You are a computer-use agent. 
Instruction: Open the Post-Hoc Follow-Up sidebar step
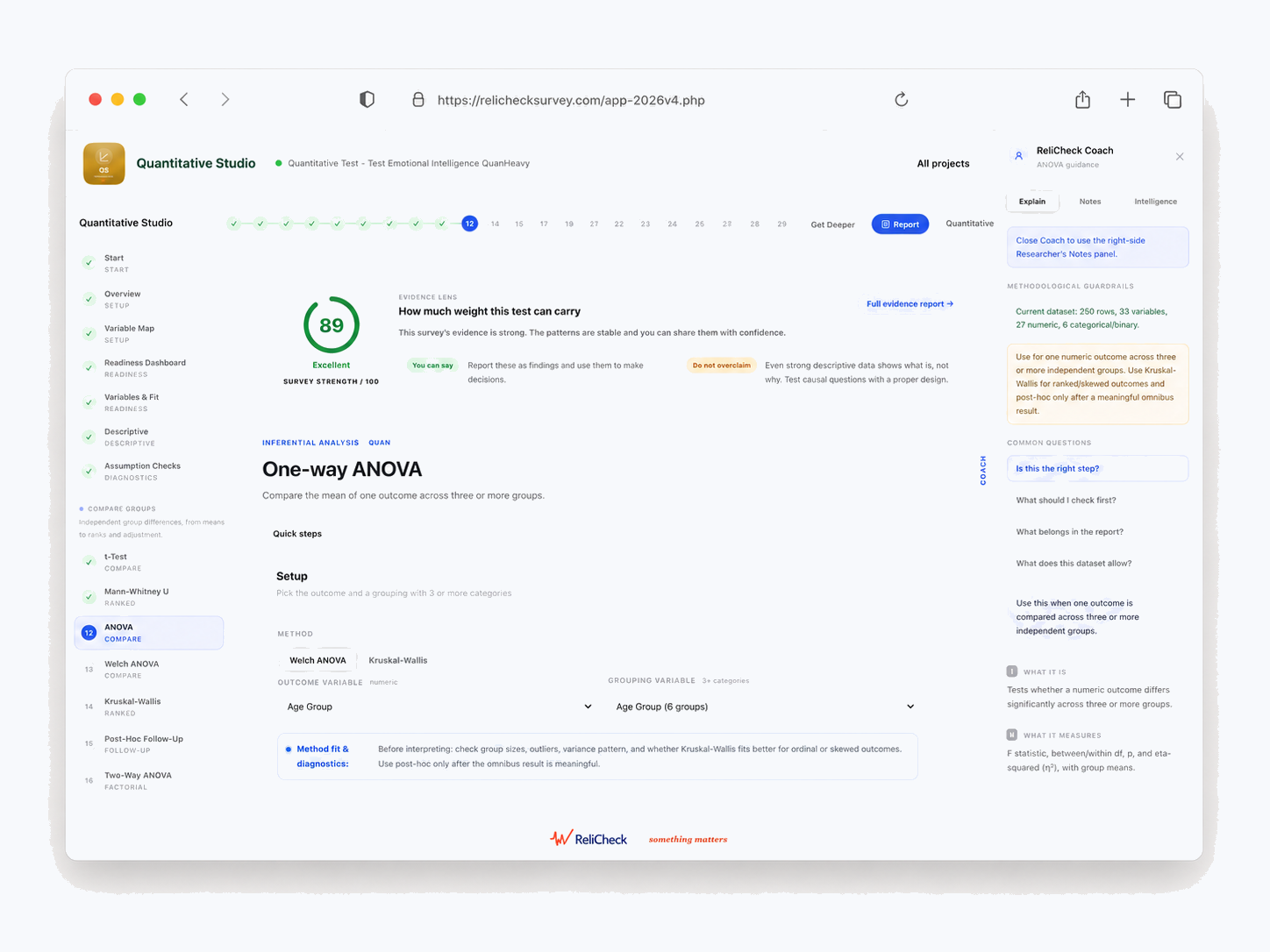pyautogui.click(x=149, y=744)
